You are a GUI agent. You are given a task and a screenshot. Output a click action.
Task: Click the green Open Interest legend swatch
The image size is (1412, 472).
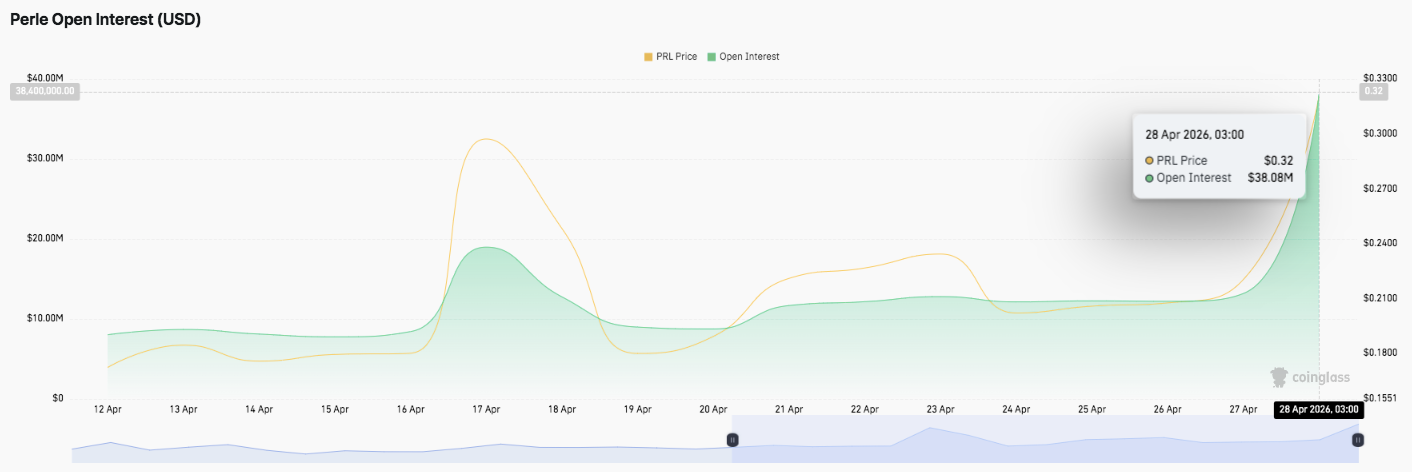click(x=711, y=57)
